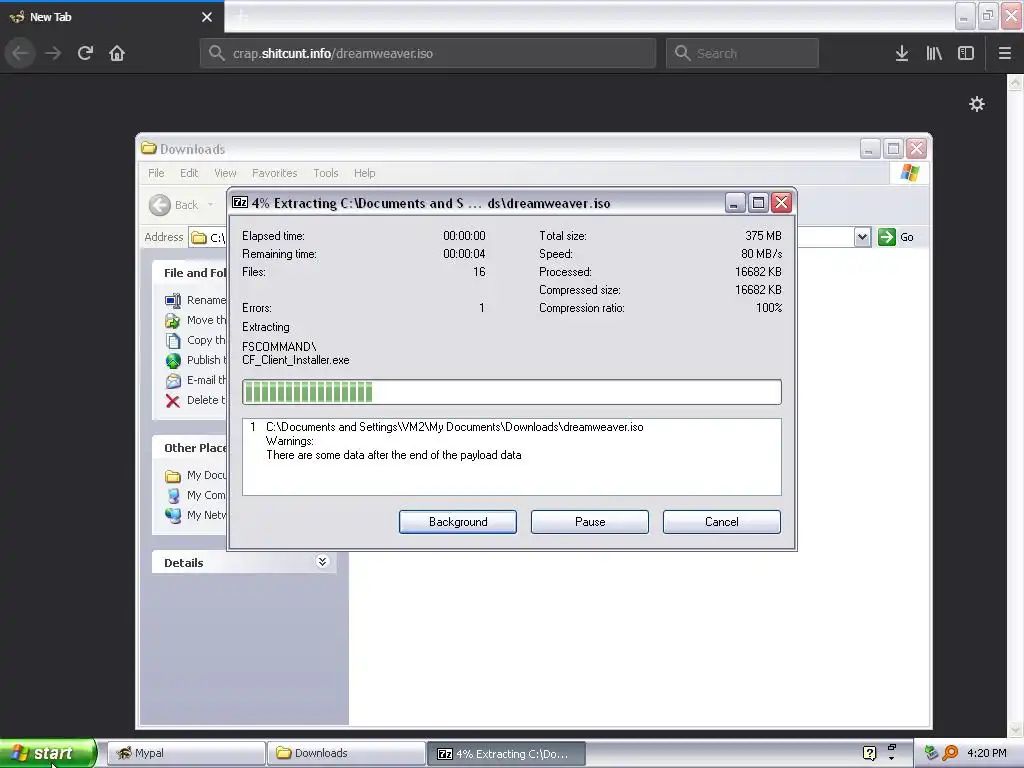Pause the 7-Zip extraction
Screen dimensions: 1024x768
click(x=590, y=522)
